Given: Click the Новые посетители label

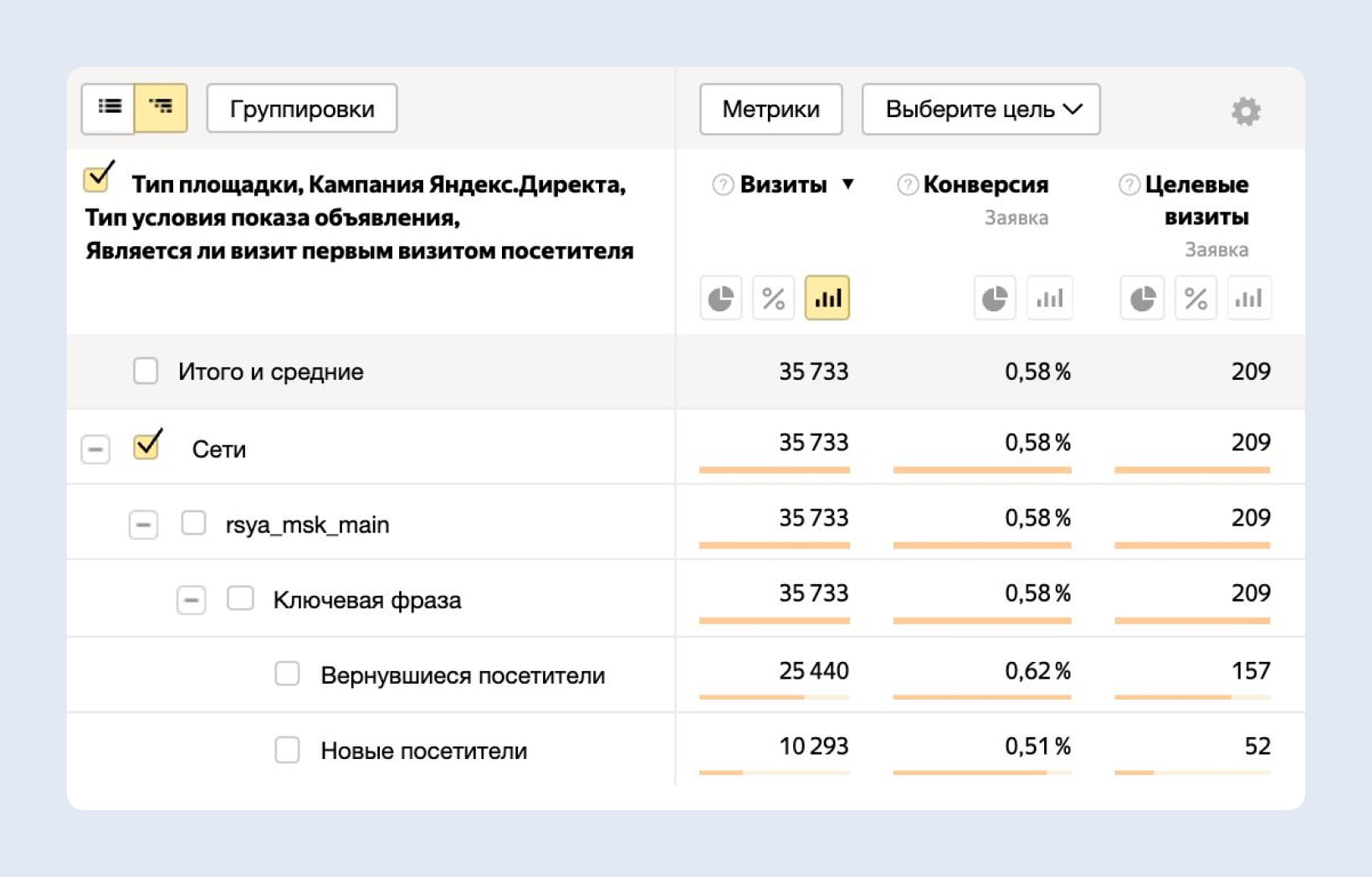Looking at the screenshot, I should tap(424, 751).
